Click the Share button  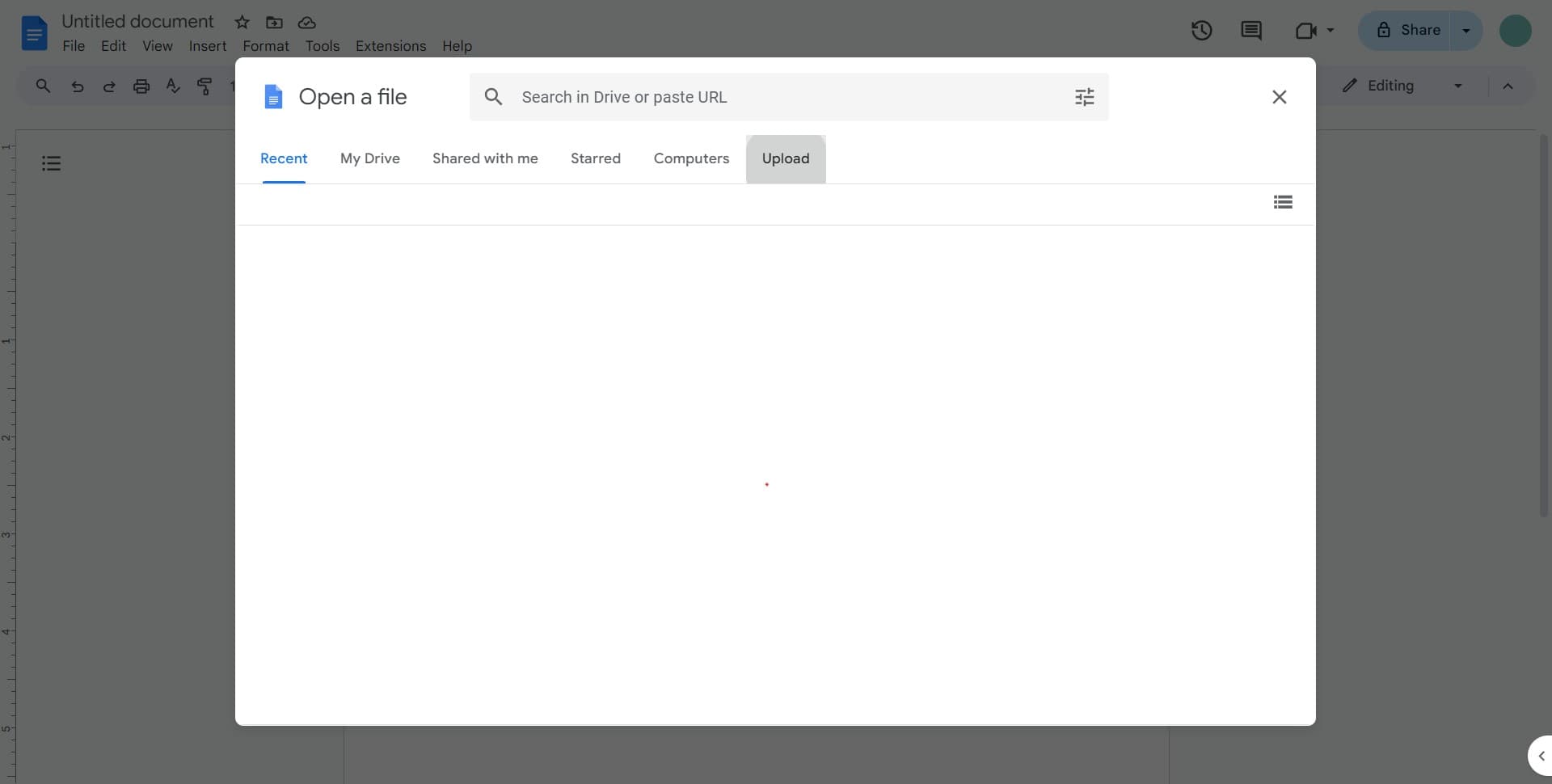1416,30
